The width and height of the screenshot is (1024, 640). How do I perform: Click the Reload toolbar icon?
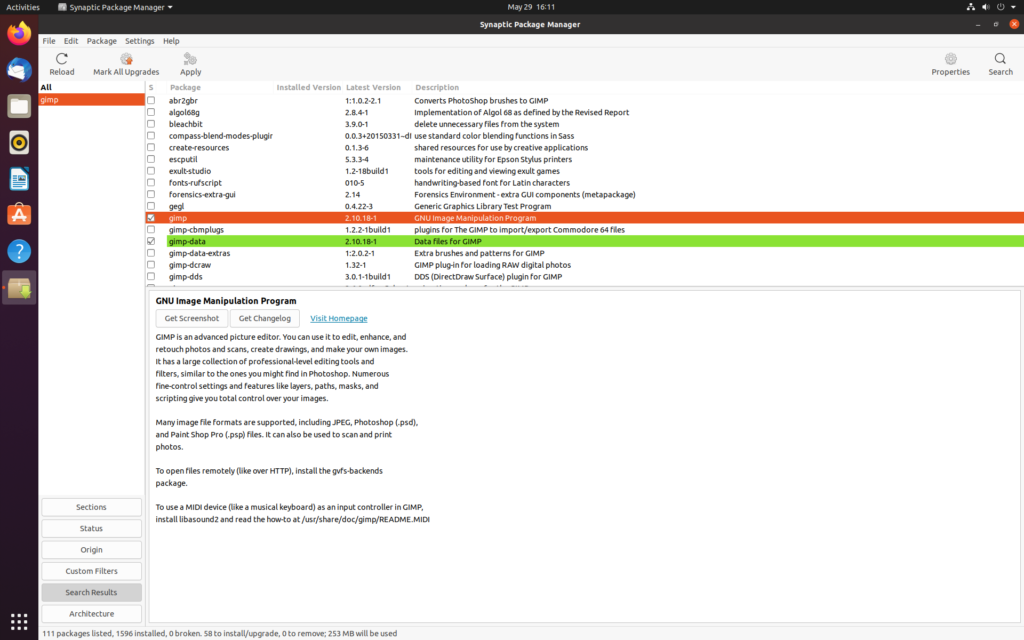[61, 59]
